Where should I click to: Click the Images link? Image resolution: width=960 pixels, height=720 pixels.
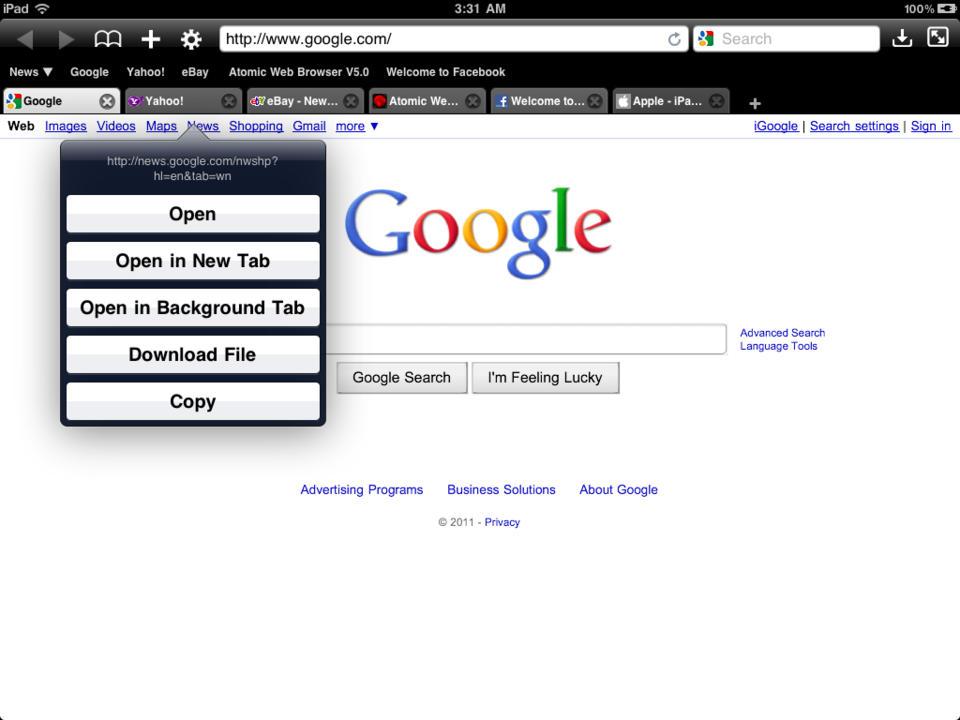pyautogui.click(x=66, y=126)
